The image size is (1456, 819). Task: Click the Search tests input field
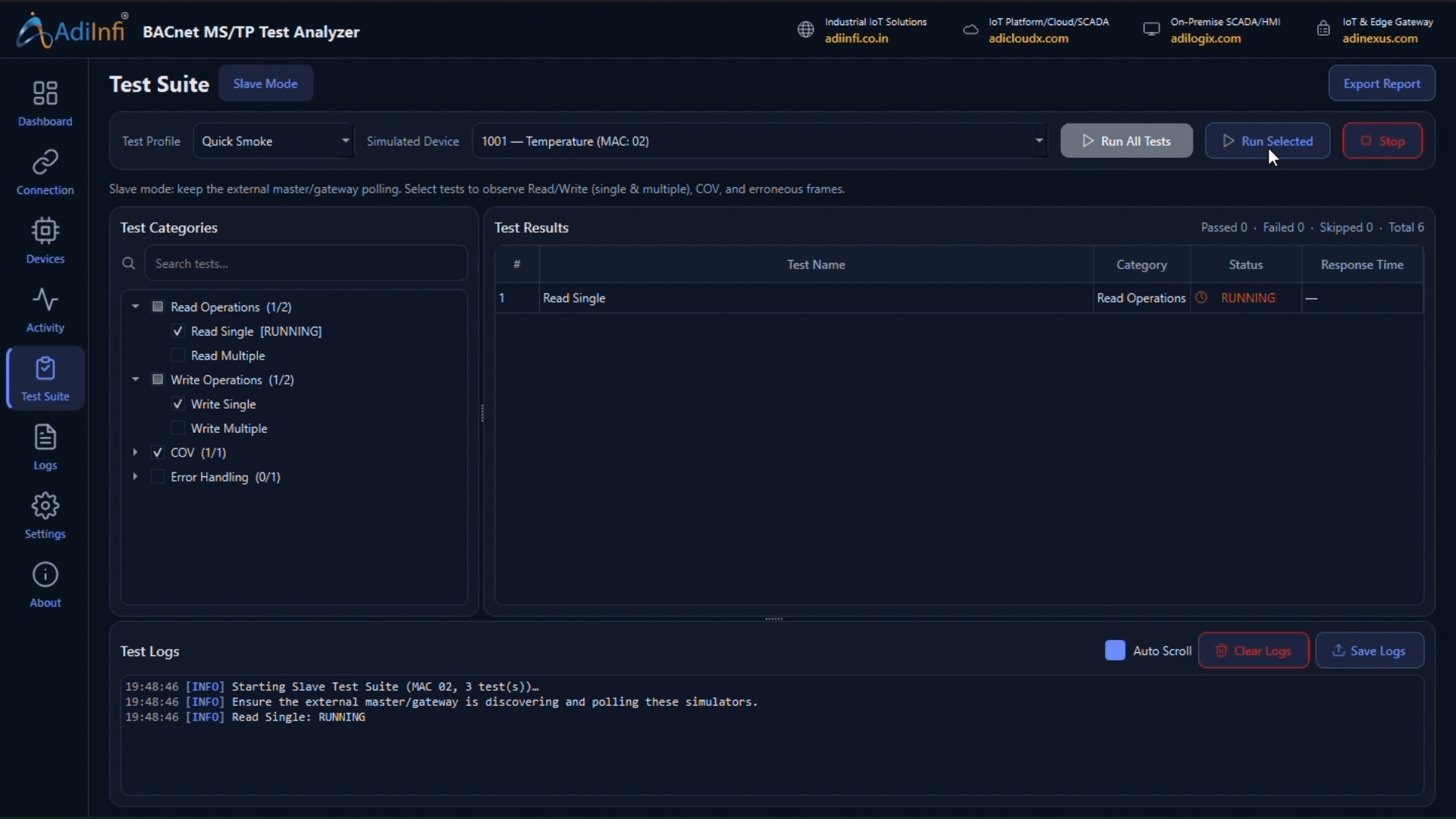tap(306, 263)
